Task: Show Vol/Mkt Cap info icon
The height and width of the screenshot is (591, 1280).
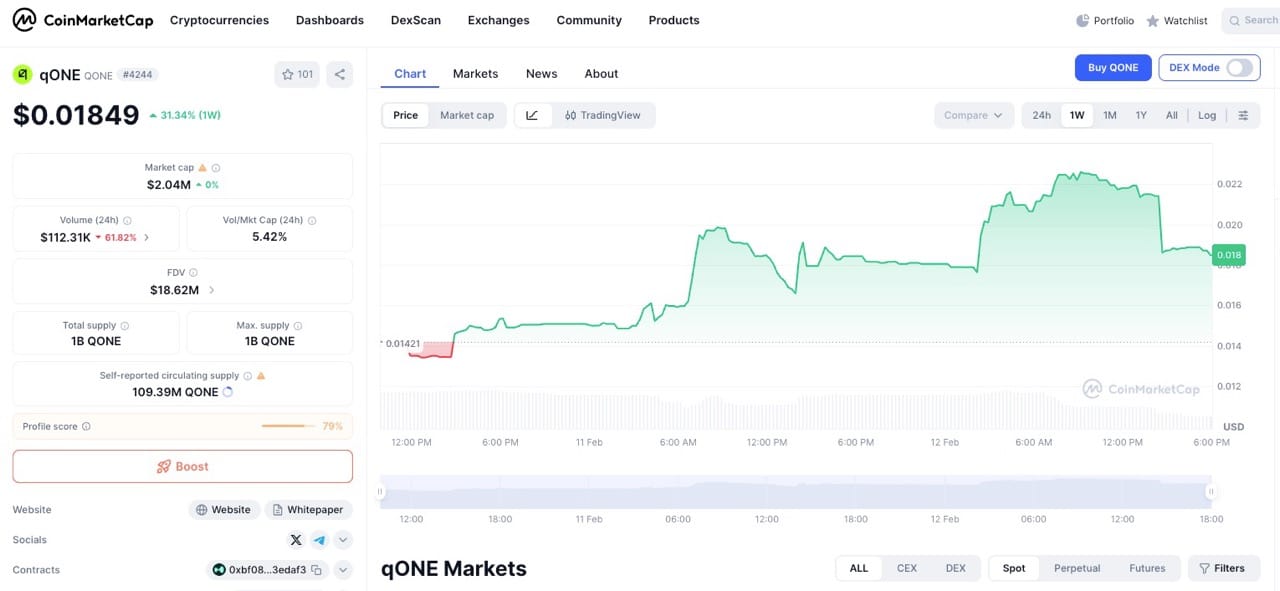Action: coord(311,220)
